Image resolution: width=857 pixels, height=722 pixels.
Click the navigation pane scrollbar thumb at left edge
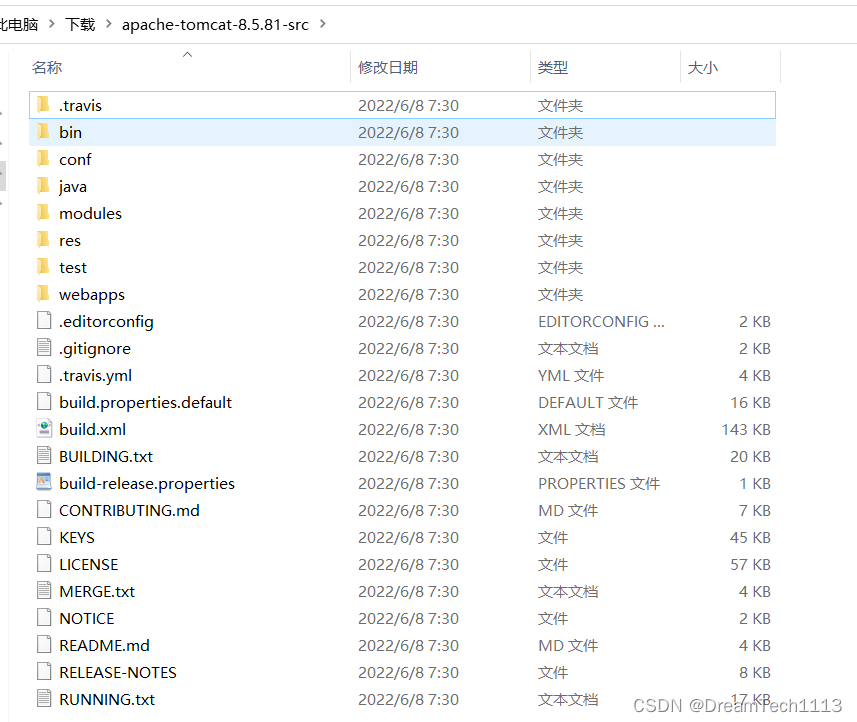3,176
